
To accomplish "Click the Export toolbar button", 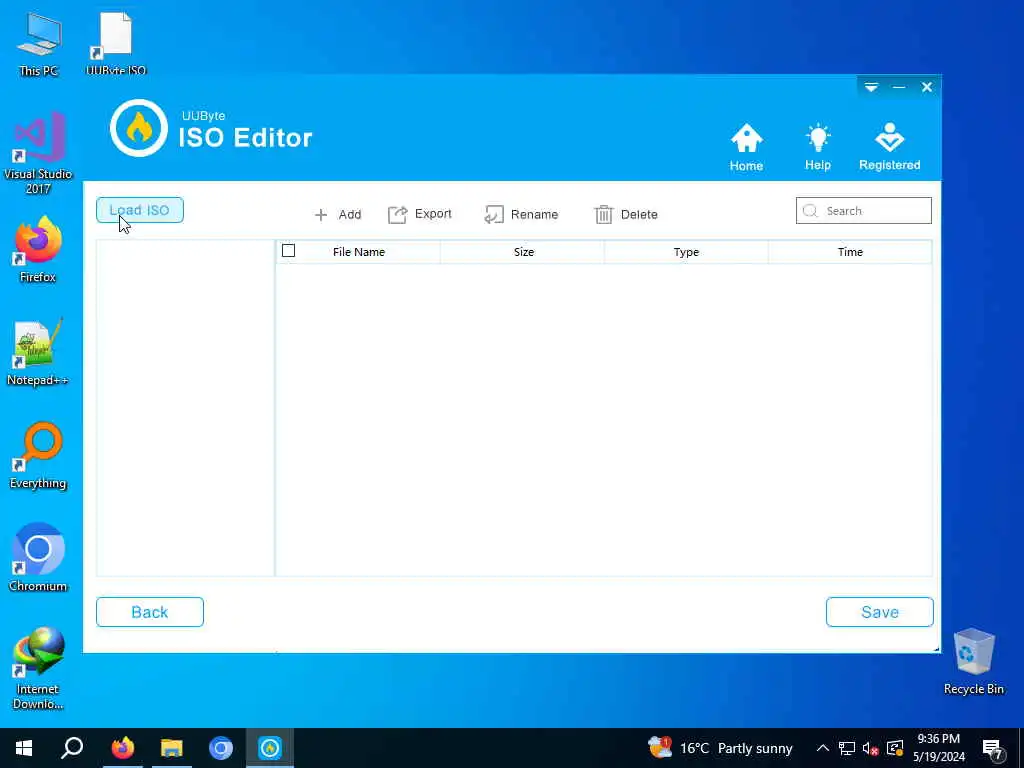I will (x=420, y=214).
